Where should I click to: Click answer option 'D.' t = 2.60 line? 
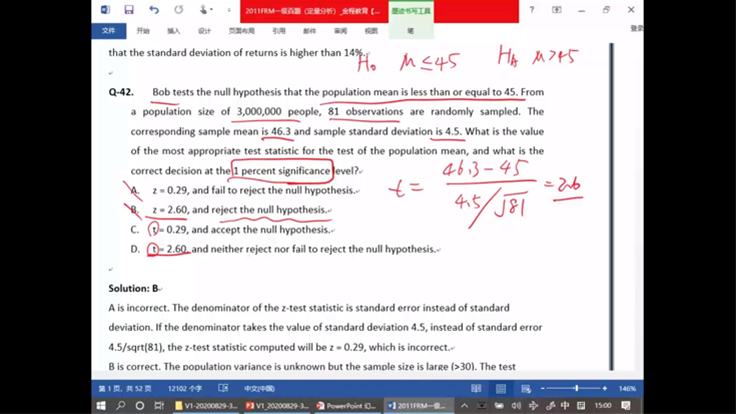[284, 249]
